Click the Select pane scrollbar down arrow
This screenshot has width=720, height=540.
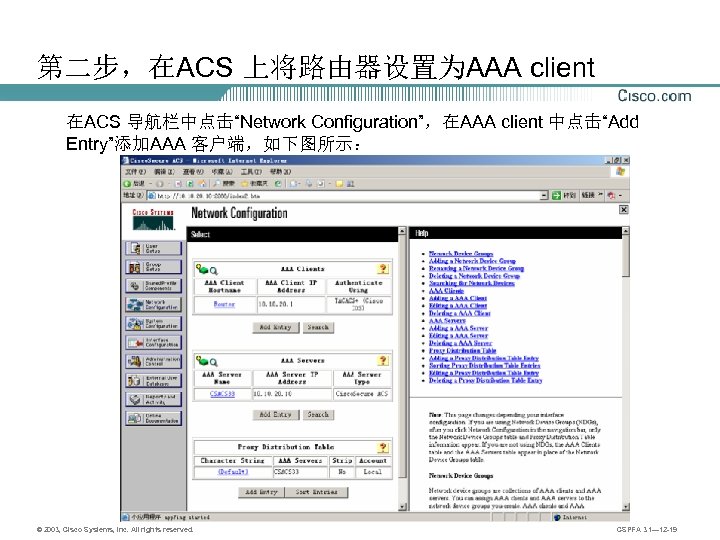click(402, 506)
